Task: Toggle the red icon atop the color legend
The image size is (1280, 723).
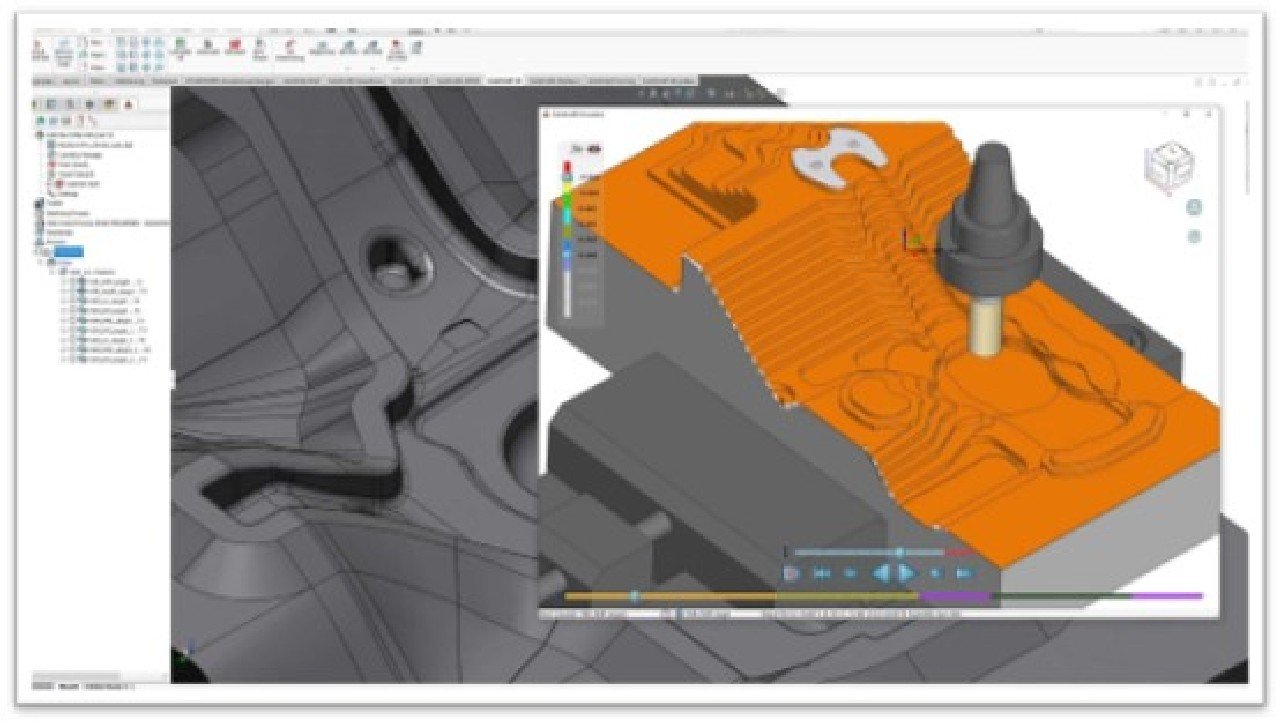Action: (594, 149)
